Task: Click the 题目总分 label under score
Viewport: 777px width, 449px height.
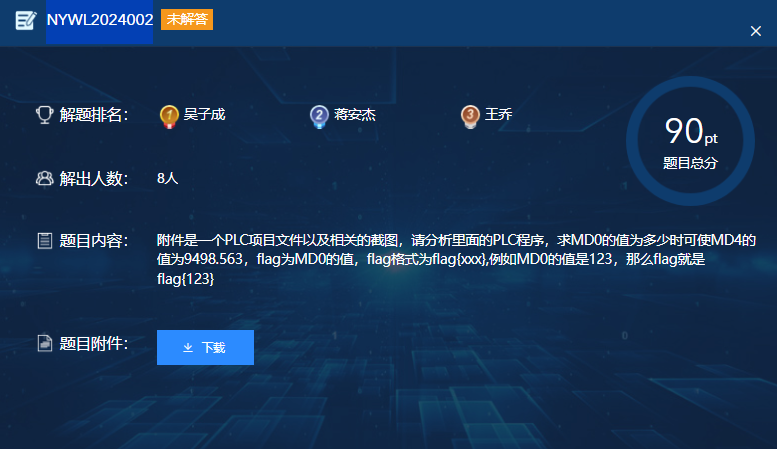Action: (690, 162)
